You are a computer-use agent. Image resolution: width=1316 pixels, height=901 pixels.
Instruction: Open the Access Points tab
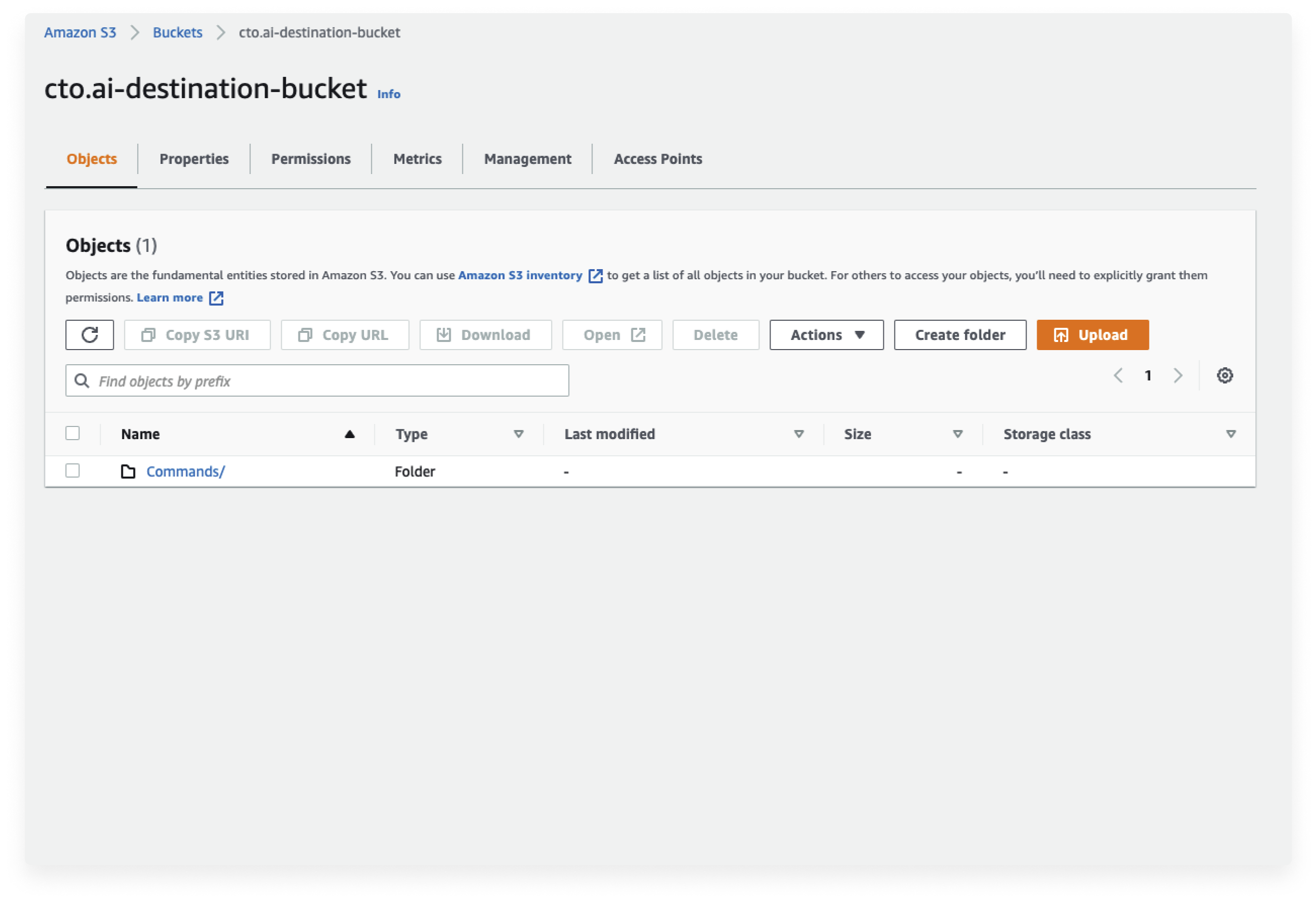pyautogui.click(x=658, y=159)
